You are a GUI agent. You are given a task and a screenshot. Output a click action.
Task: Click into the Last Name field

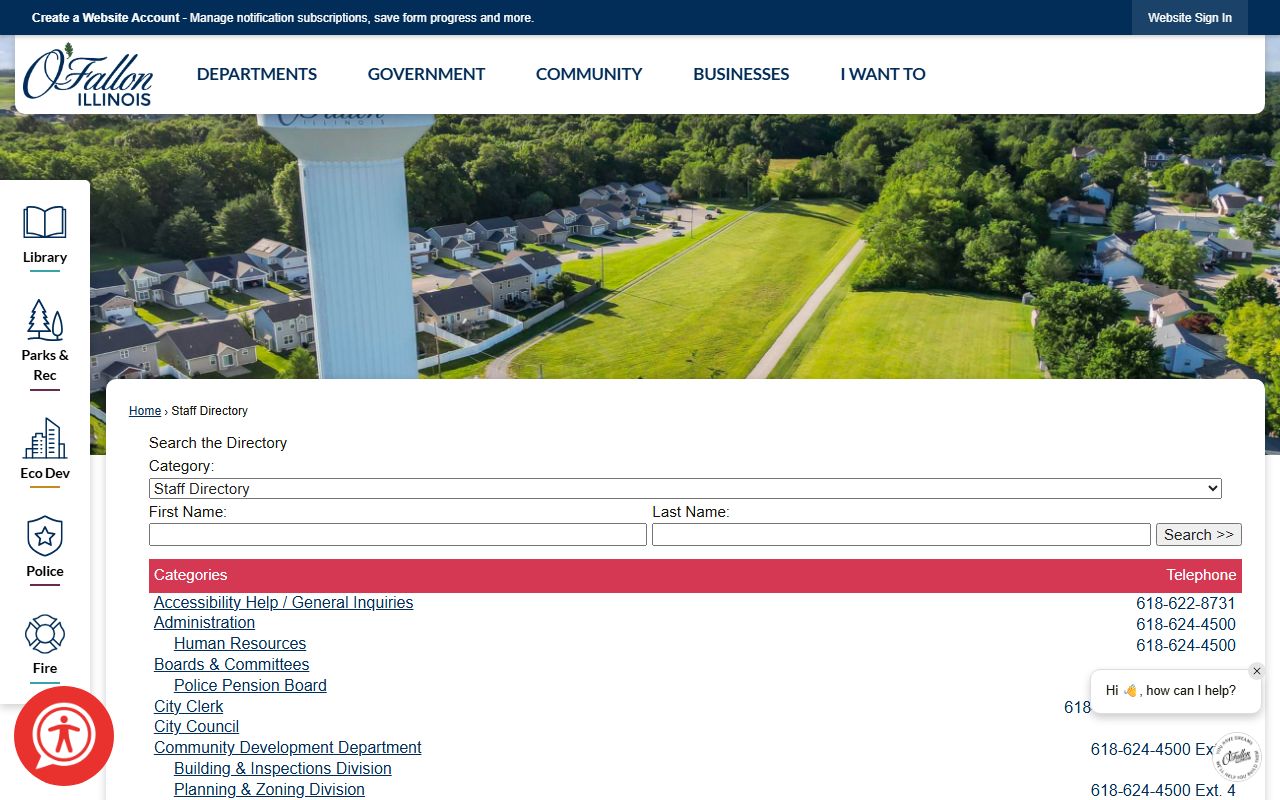point(901,535)
